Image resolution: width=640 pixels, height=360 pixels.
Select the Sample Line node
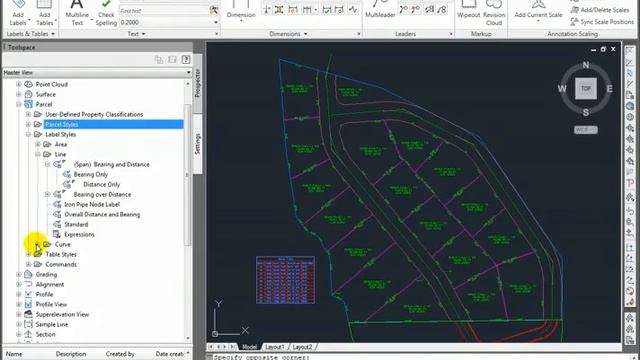coord(52,324)
